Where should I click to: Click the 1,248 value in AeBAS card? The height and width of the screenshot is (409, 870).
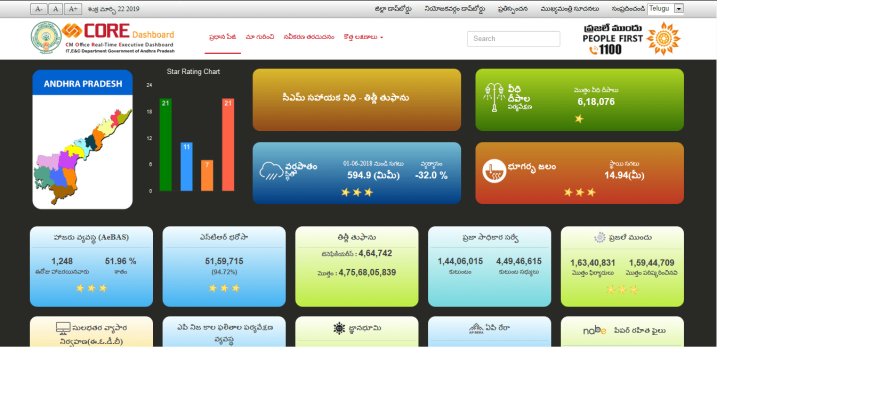point(62,261)
